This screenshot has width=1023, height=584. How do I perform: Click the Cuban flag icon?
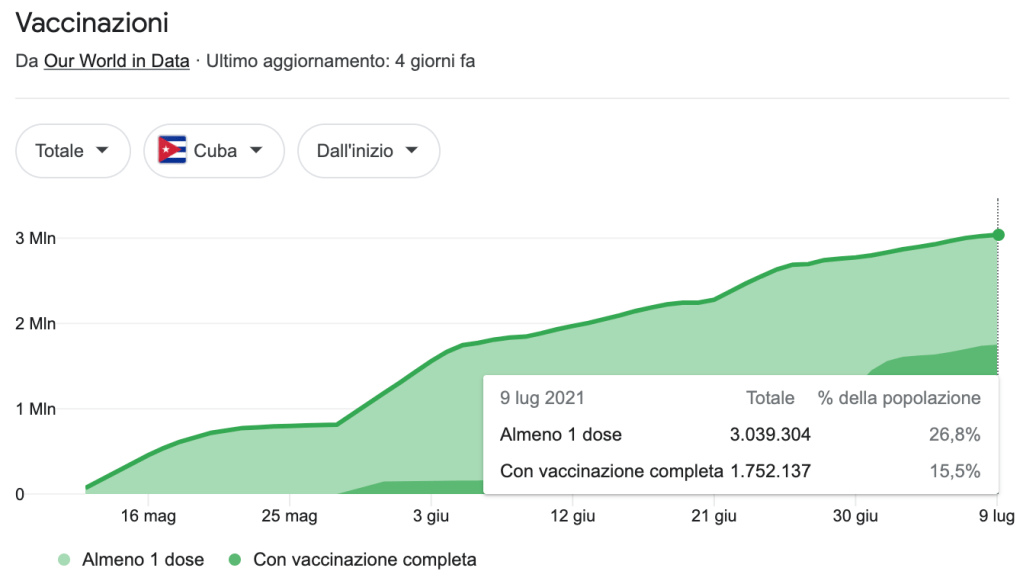point(172,151)
